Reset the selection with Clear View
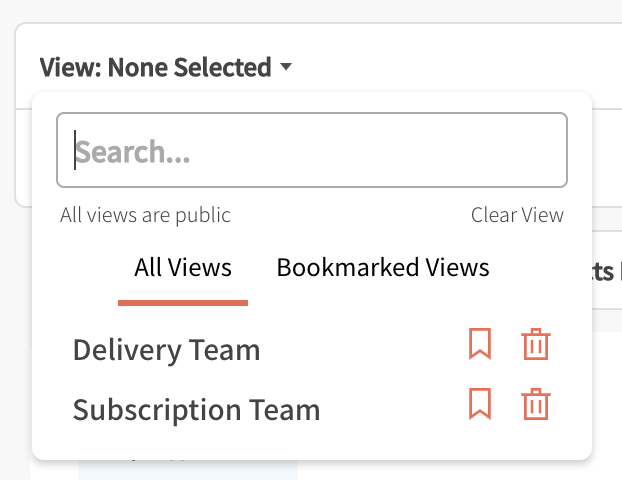Image resolution: width=622 pixels, height=480 pixels. 517,215
